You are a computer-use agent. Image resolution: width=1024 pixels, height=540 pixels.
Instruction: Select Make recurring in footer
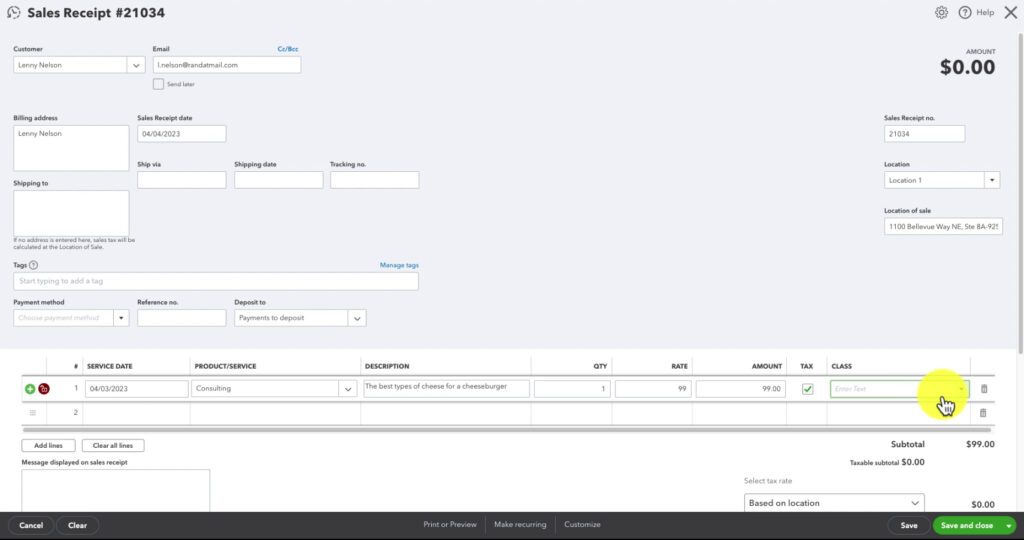click(520, 524)
